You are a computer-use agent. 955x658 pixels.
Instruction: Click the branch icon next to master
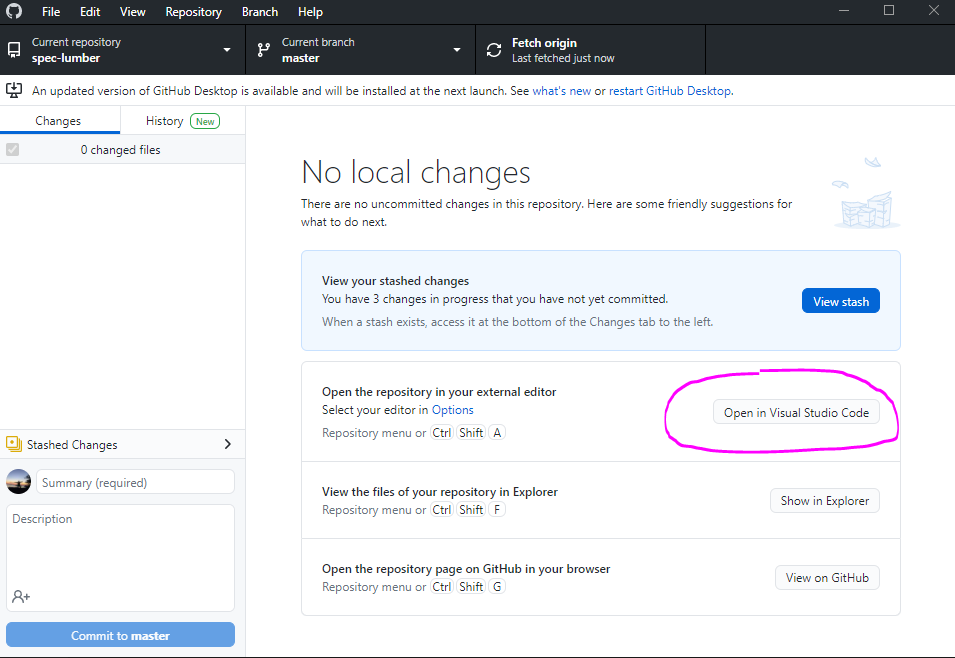[x=263, y=49]
